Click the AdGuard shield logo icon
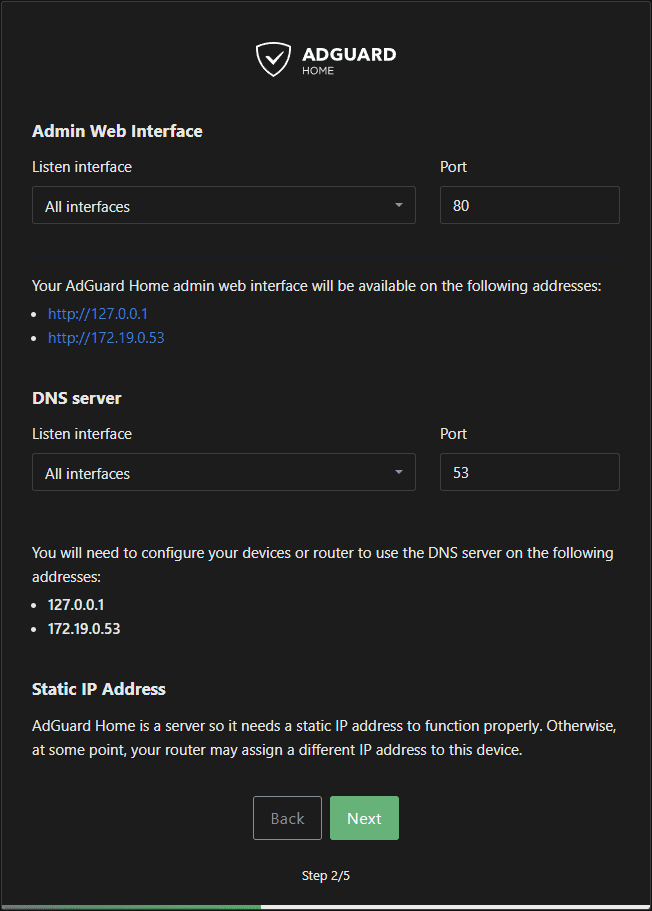 pyautogui.click(x=273, y=59)
